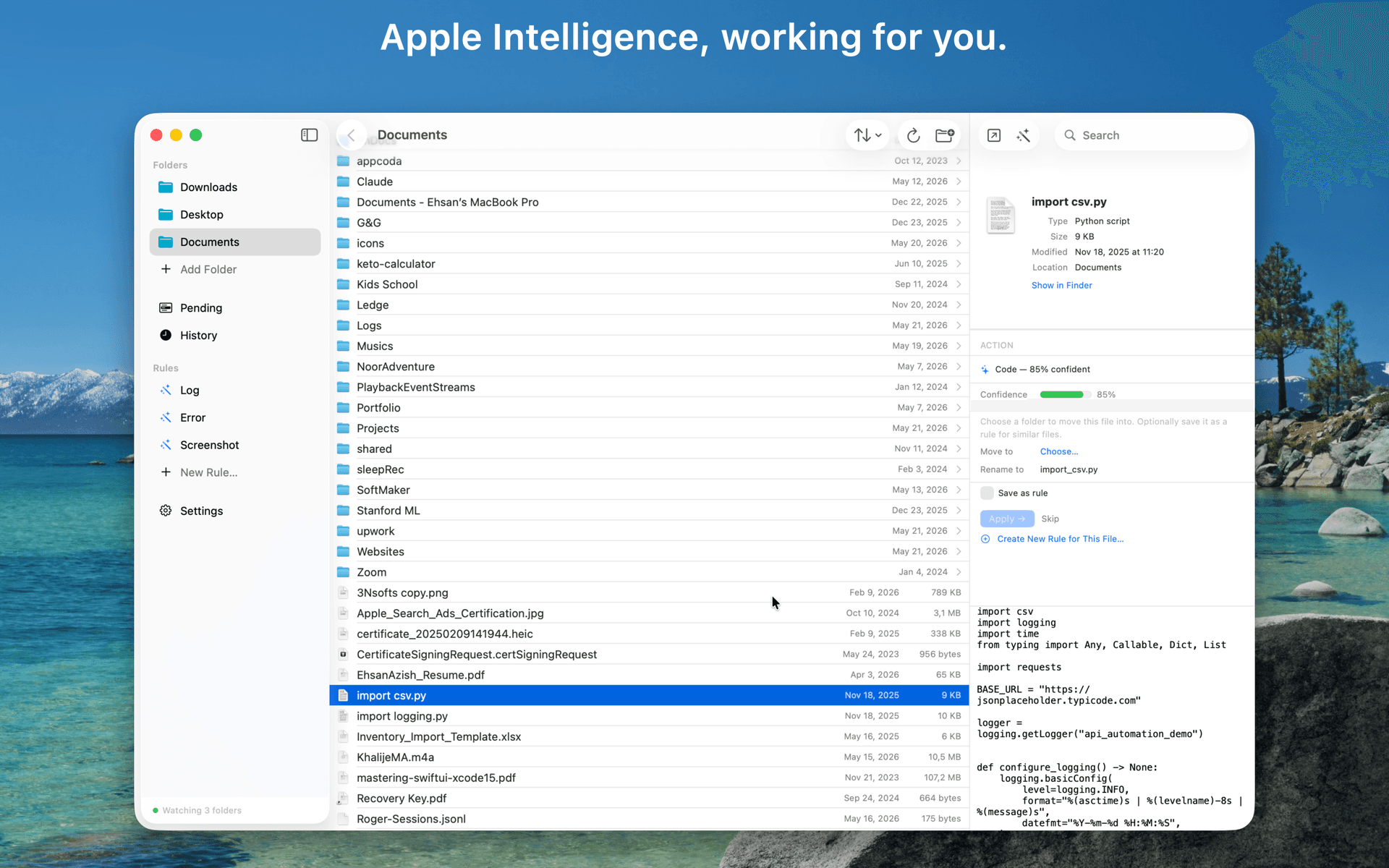
Task: Open the sort order dropdown
Action: (x=867, y=135)
